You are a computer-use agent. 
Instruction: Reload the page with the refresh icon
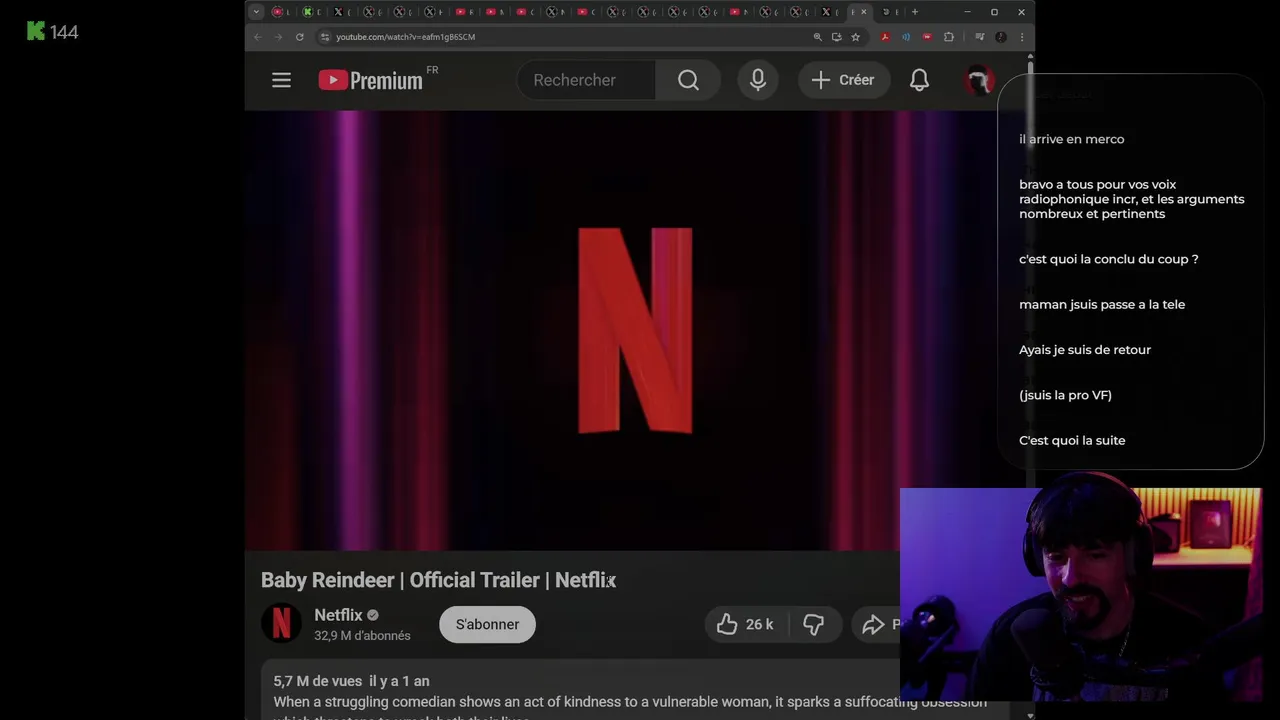point(299,37)
